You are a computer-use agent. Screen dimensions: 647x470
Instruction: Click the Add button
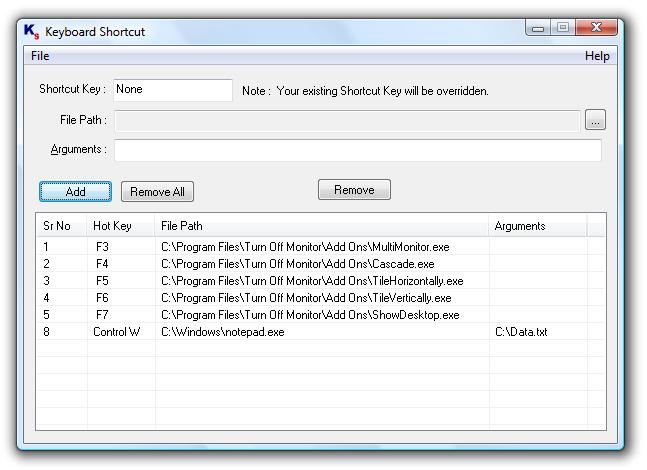pyautogui.click(x=76, y=191)
